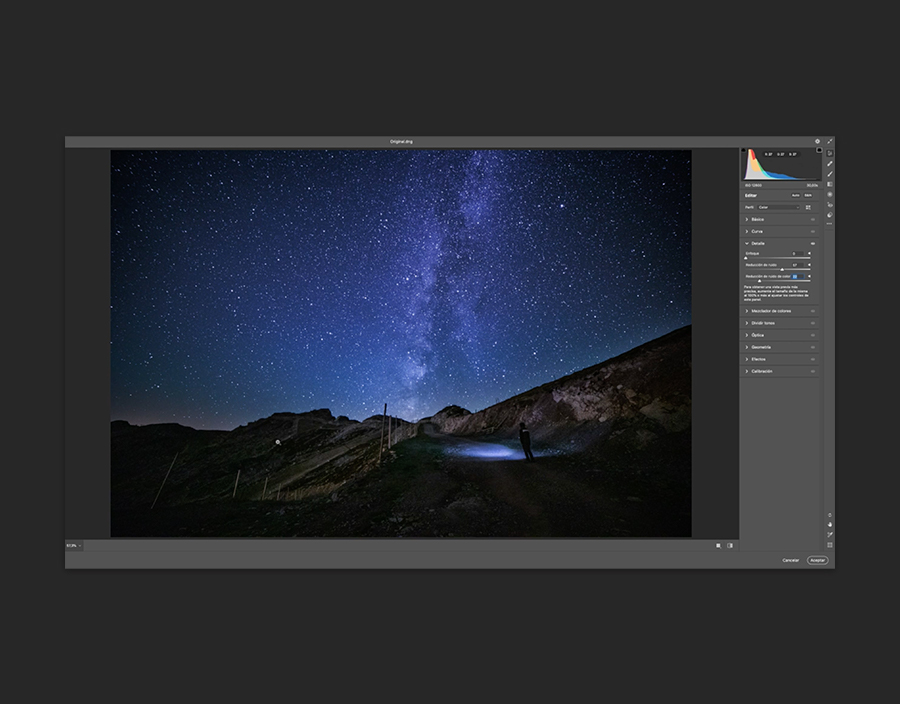Screen dimensions: 900x704
Task: Expand the Geometría panel
Action: coord(747,347)
